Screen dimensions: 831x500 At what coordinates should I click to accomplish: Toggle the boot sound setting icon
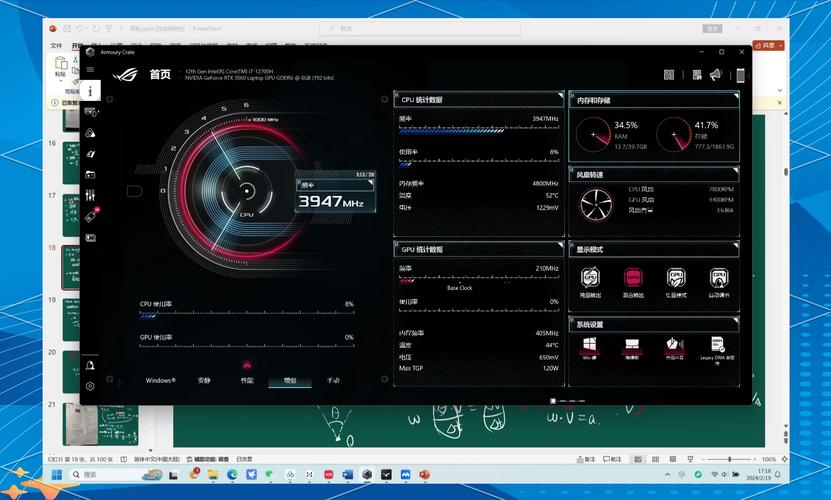coord(675,345)
